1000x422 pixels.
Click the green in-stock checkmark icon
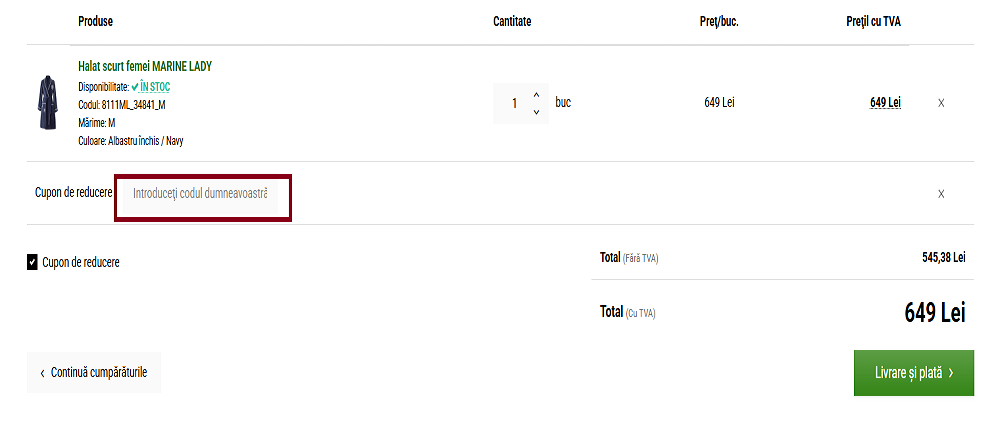(135, 87)
